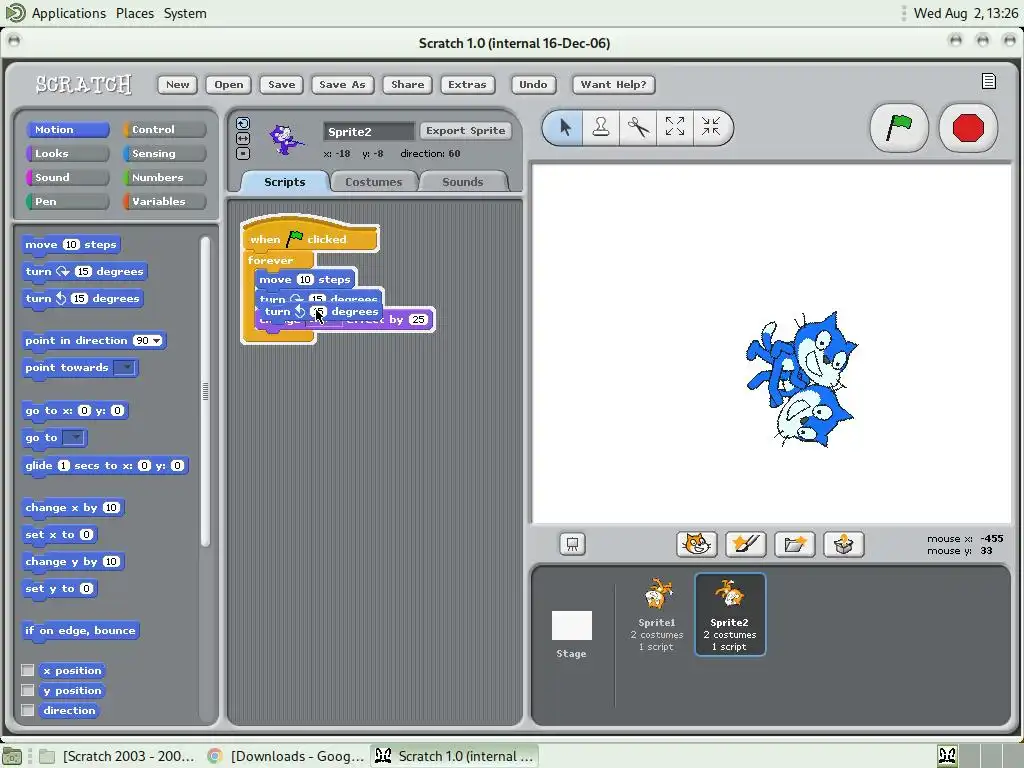
Task: Select the shrink sprite tool
Action: tap(711, 127)
